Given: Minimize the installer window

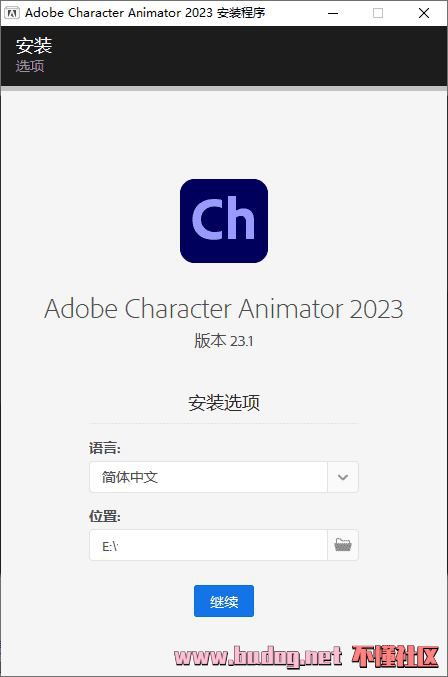Looking at the screenshot, I should pos(333,13).
